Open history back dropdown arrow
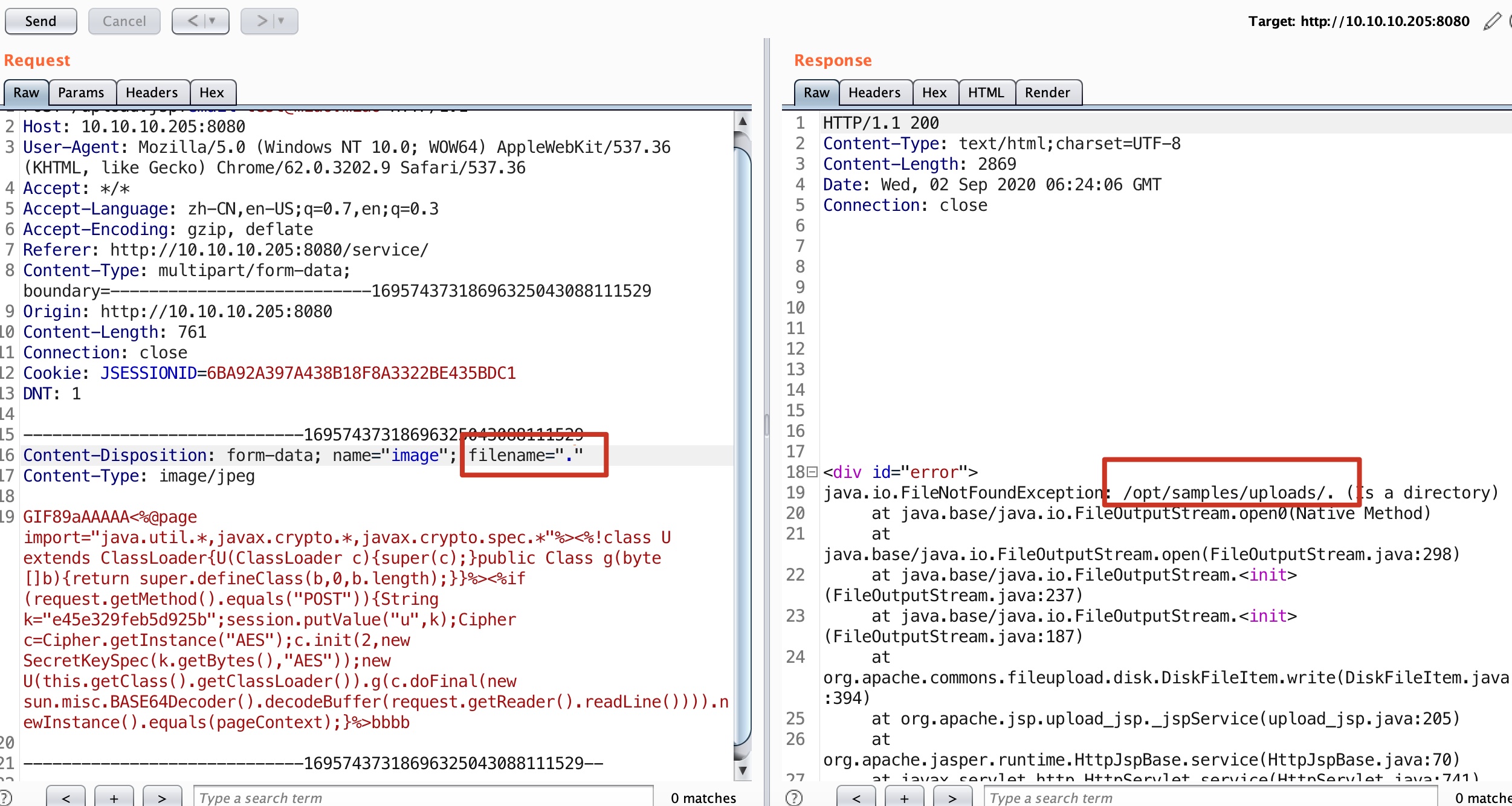This screenshot has width=1512, height=806. pyautogui.click(x=212, y=21)
